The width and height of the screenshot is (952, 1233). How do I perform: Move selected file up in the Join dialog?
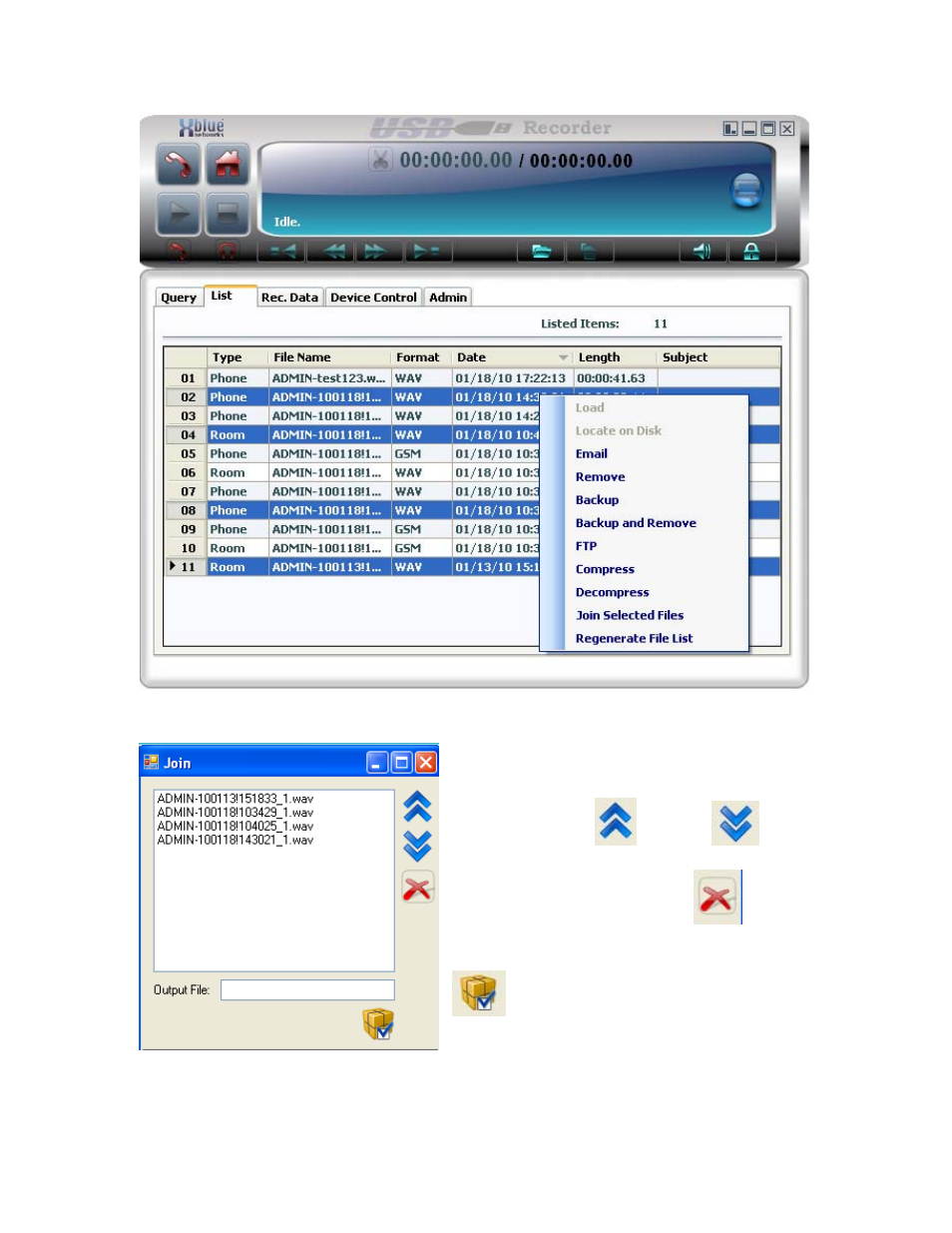tap(417, 807)
